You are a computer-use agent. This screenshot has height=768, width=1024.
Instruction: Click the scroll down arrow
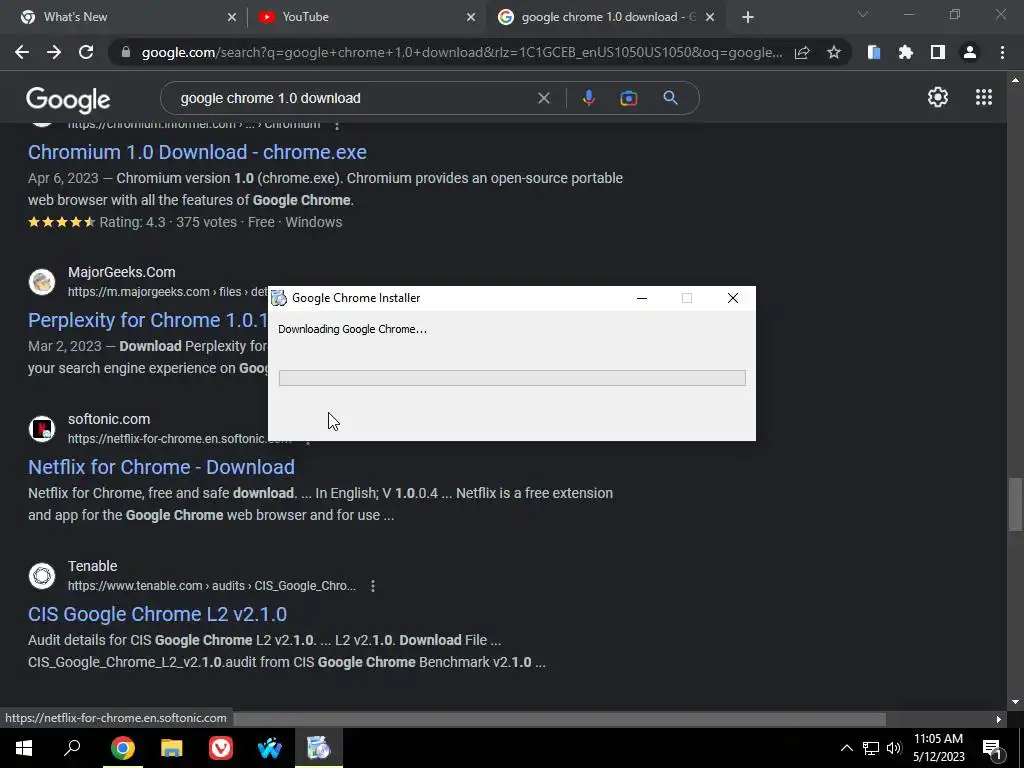pyautogui.click(x=1015, y=702)
